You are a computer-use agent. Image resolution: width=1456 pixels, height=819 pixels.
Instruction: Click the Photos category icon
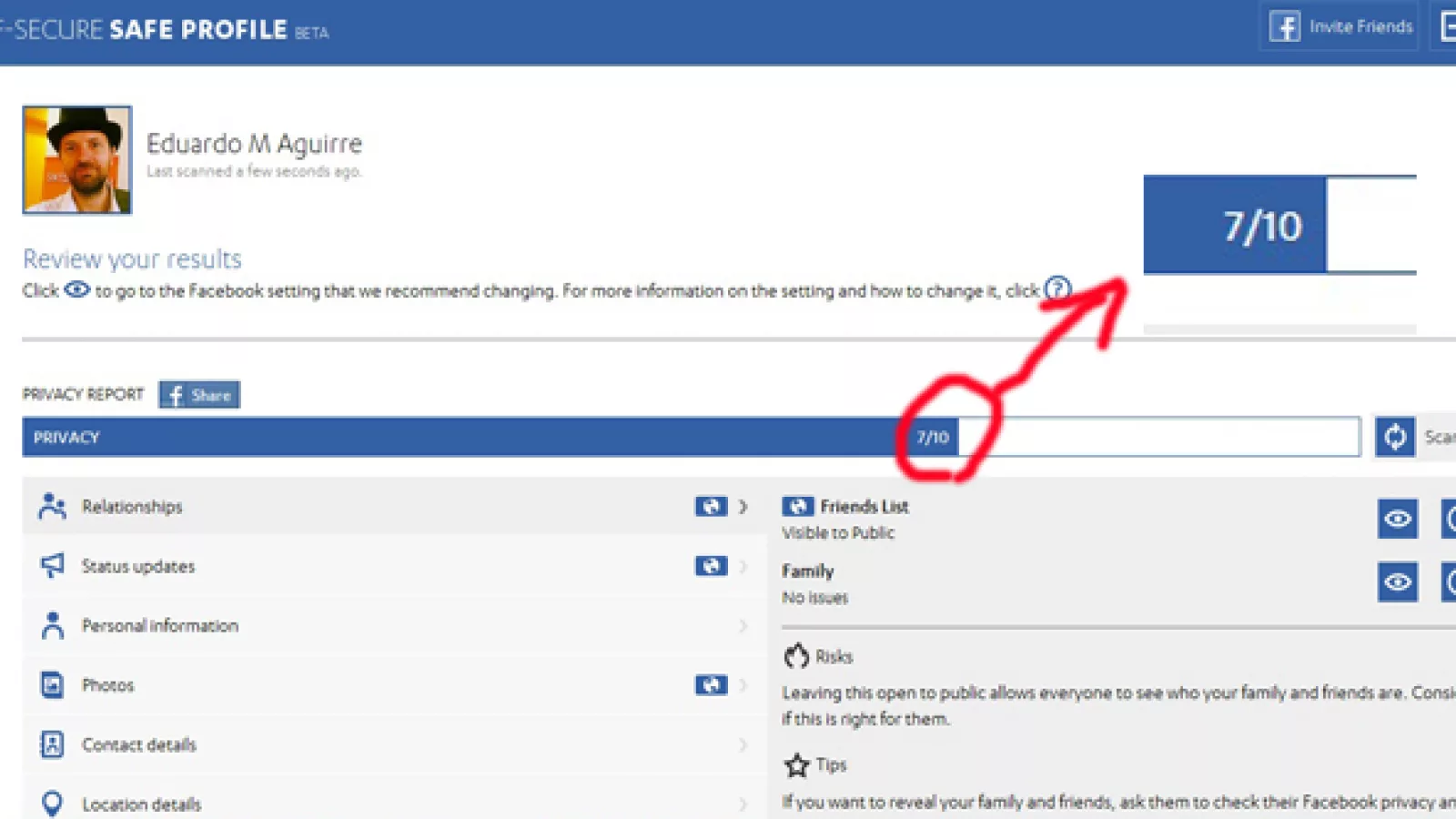pyautogui.click(x=52, y=684)
